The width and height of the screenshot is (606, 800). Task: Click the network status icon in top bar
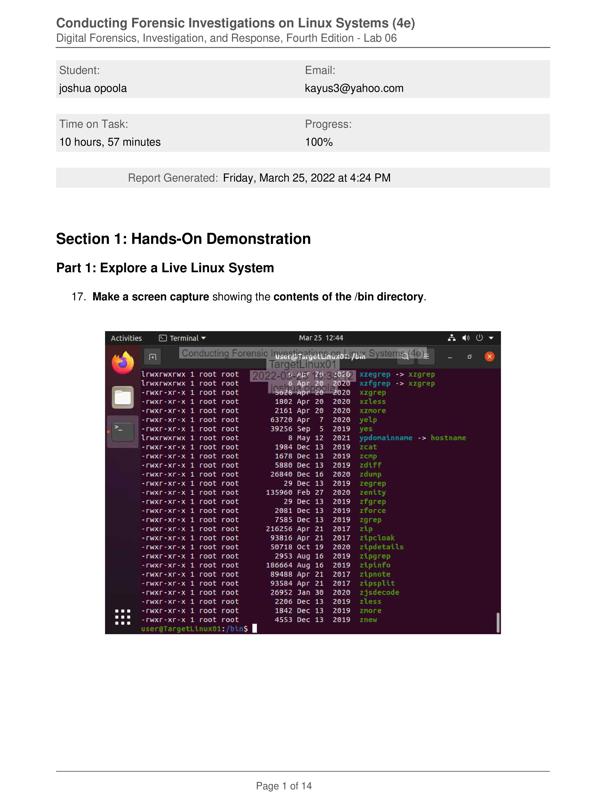point(451,338)
